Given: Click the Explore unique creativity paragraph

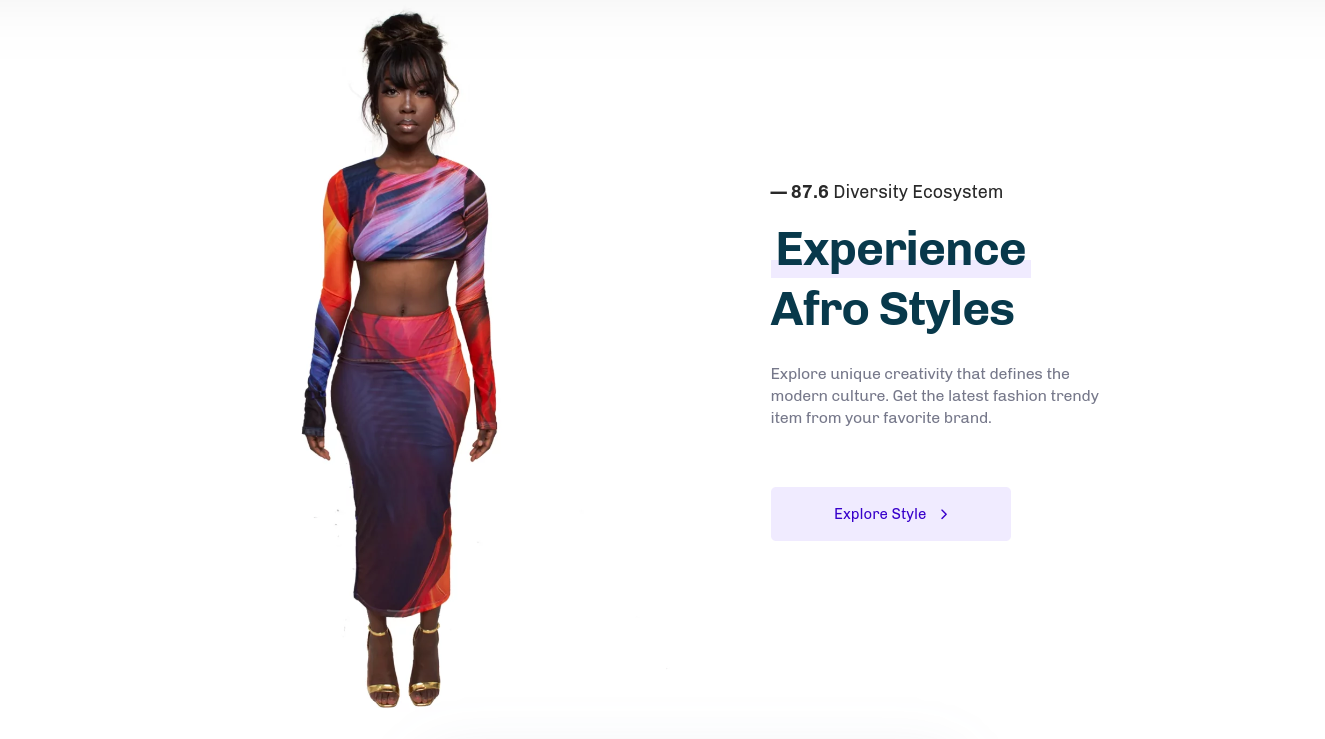Looking at the screenshot, I should tap(935, 396).
